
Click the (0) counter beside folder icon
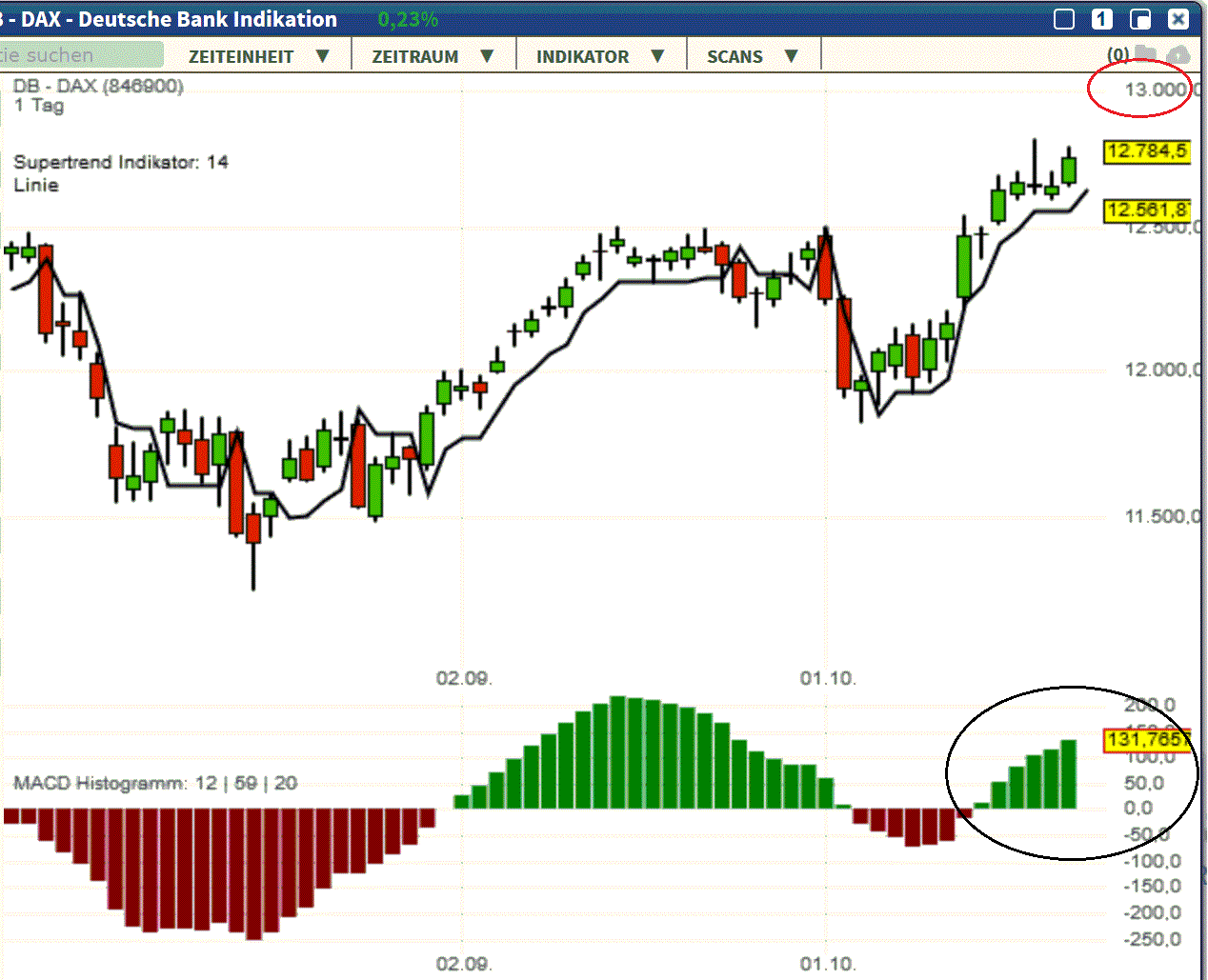coord(1118,55)
